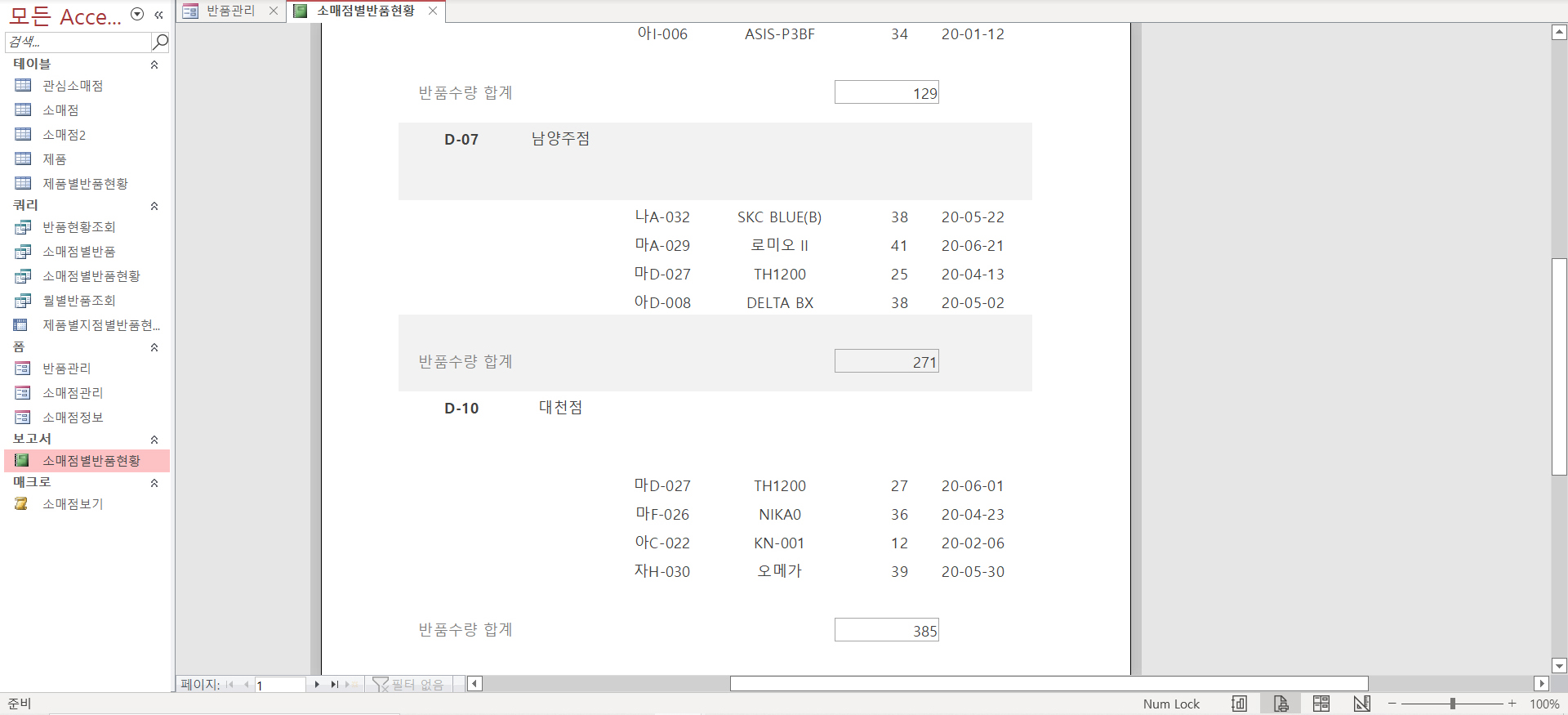Click zoom out minus button
Viewport: 1568px width, 715px height.
(x=1392, y=704)
